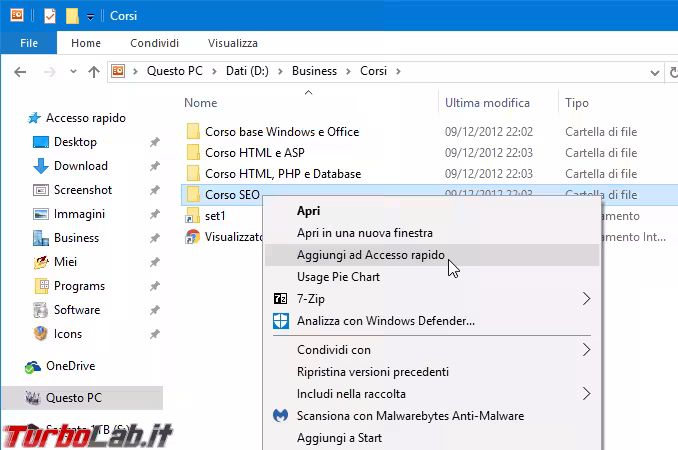
Task: Open Software in the navigation pane
Action: click(x=77, y=310)
